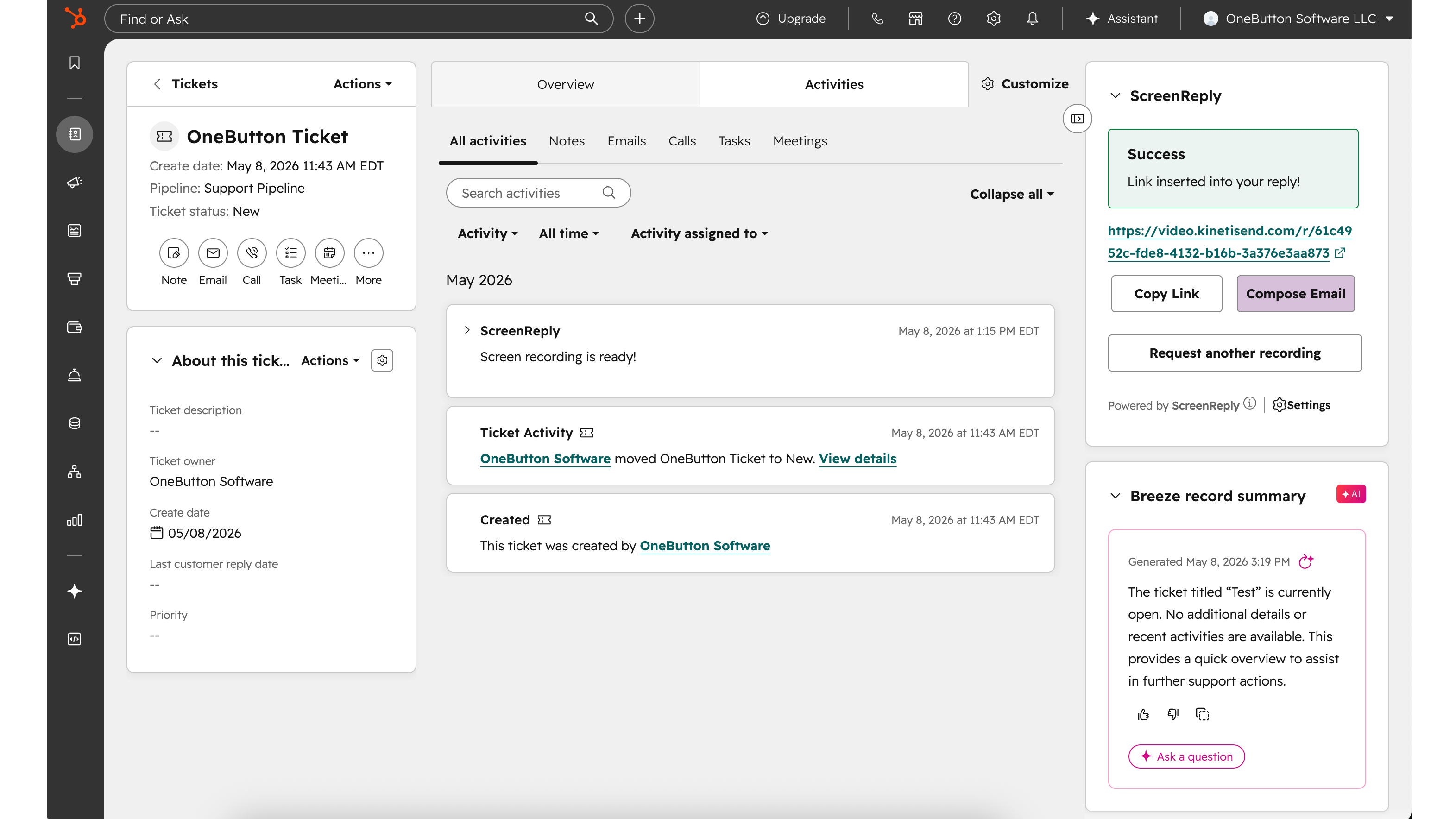This screenshot has width=1456, height=819.
Task: Open the HubSpot sprocket home logo
Action: point(75,18)
